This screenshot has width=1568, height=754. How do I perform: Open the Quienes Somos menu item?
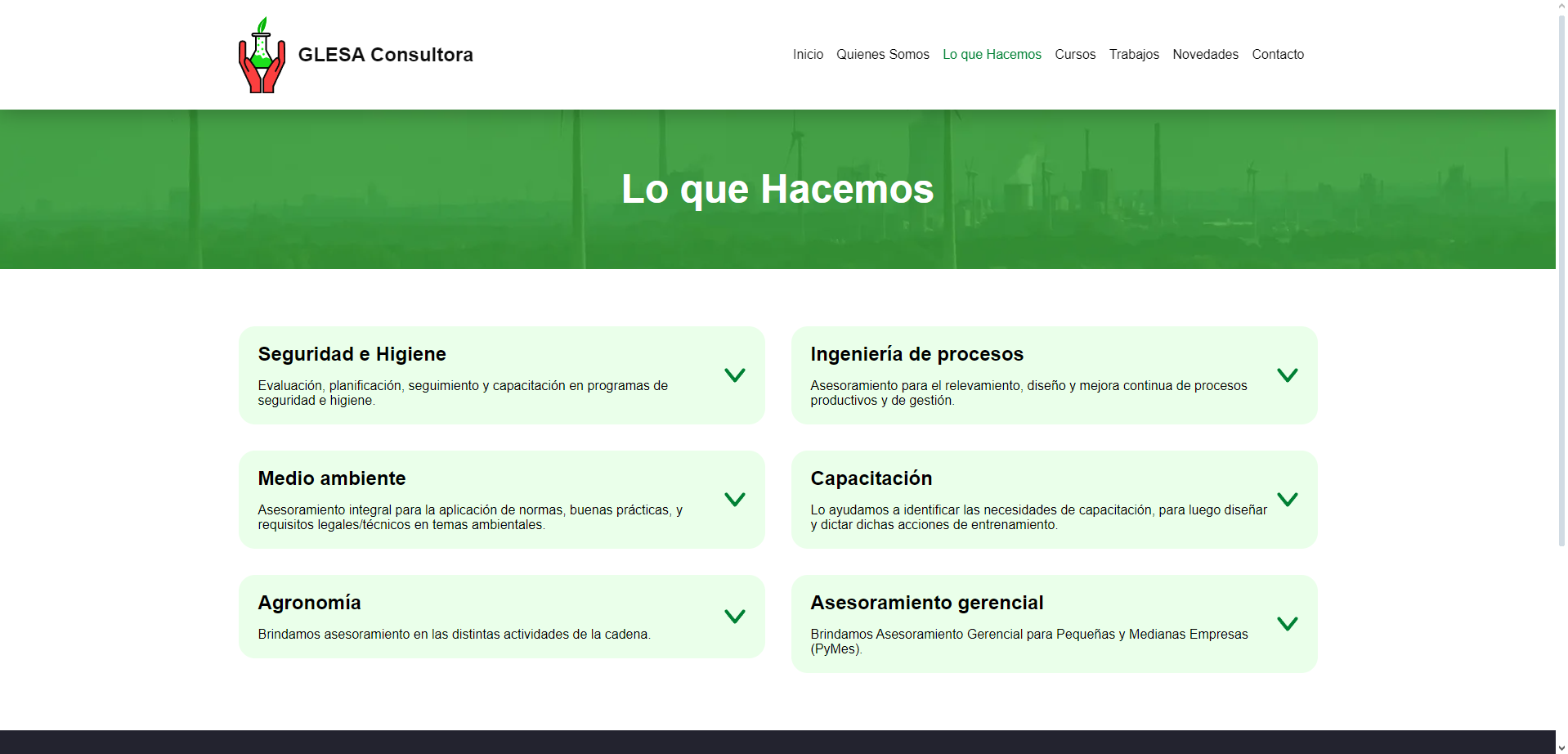pos(882,55)
